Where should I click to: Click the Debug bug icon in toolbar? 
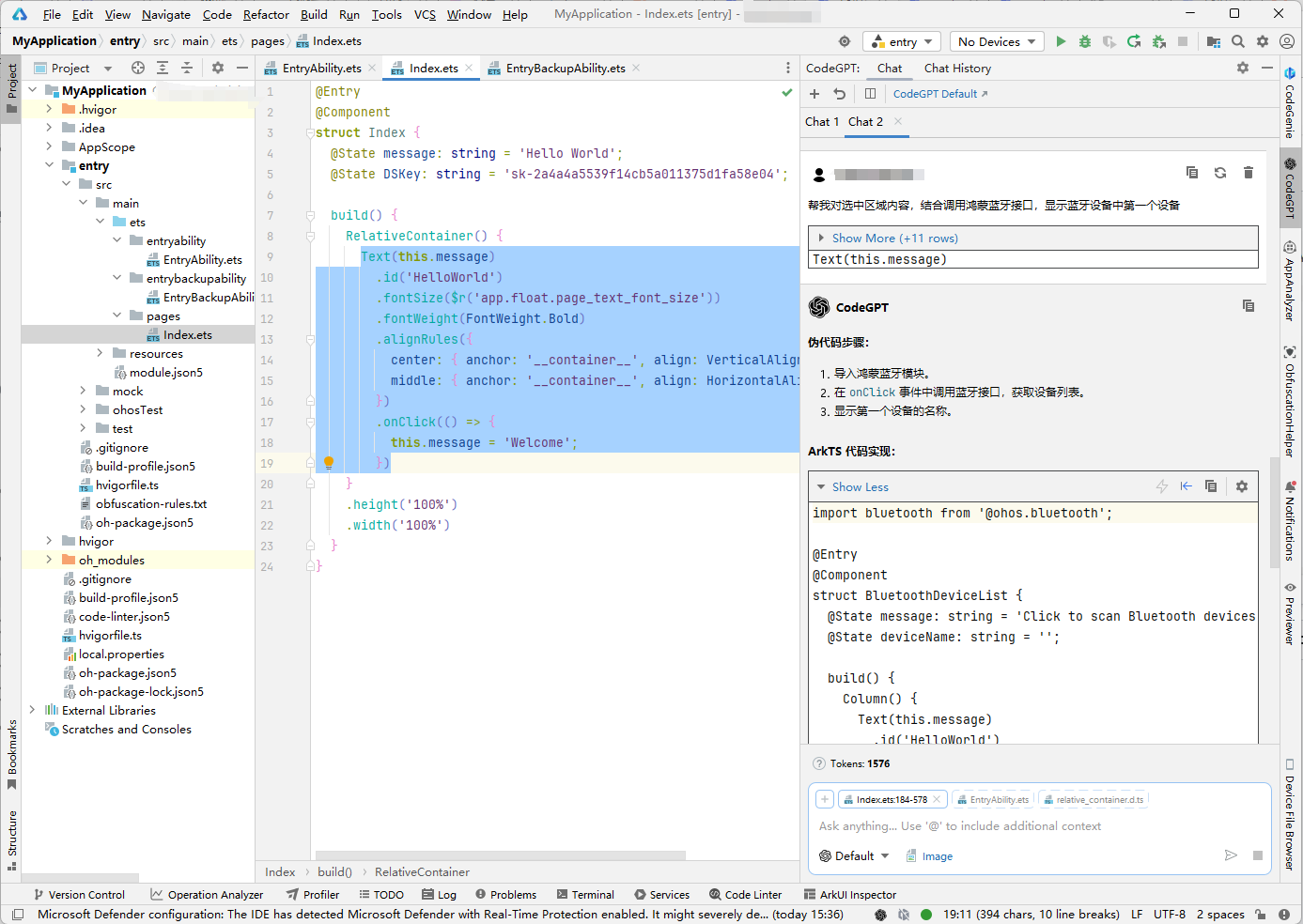click(1085, 41)
